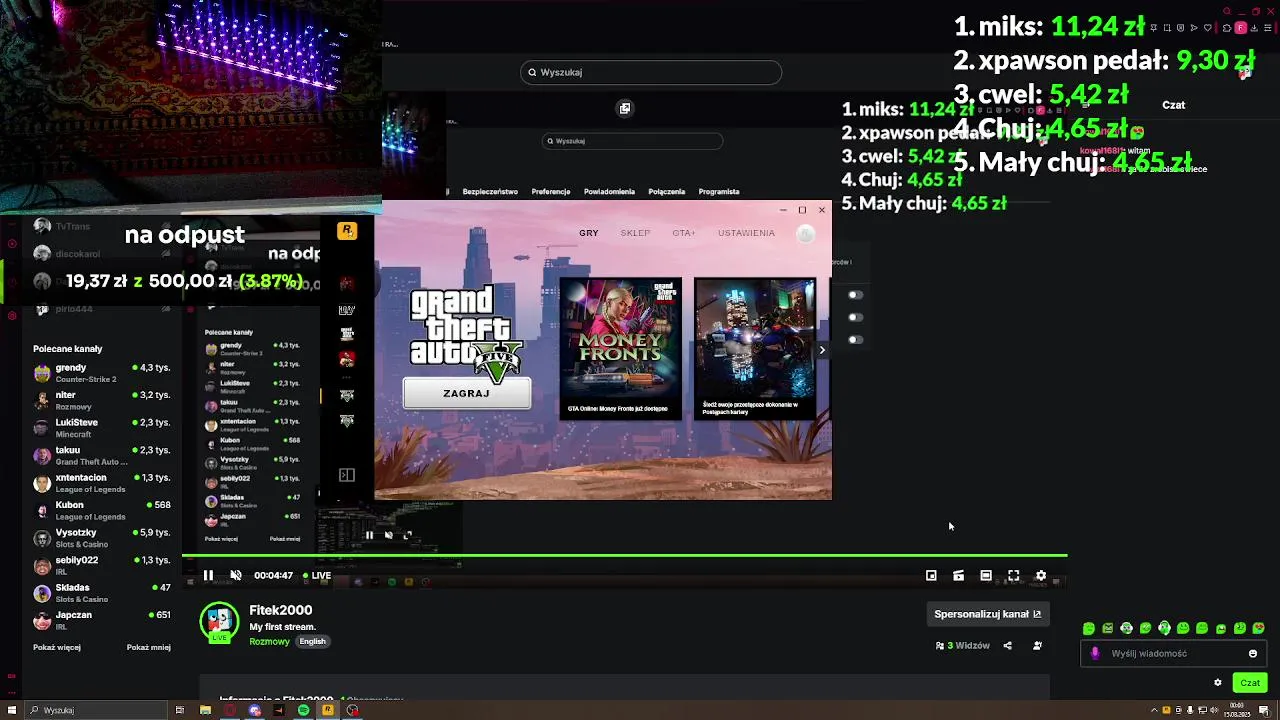Click the English language tag
Image resolution: width=1280 pixels, height=720 pixels.
(313, 641)
